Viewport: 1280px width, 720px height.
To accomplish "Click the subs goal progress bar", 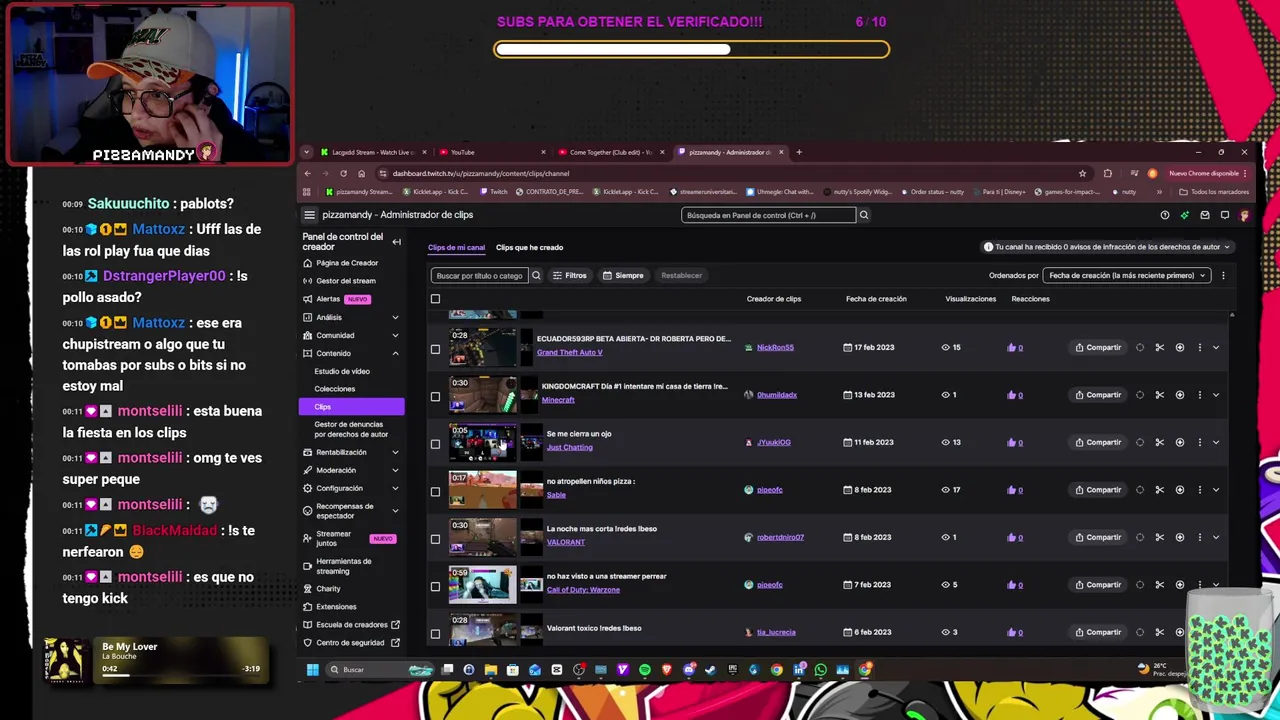I will coord(691,49).
